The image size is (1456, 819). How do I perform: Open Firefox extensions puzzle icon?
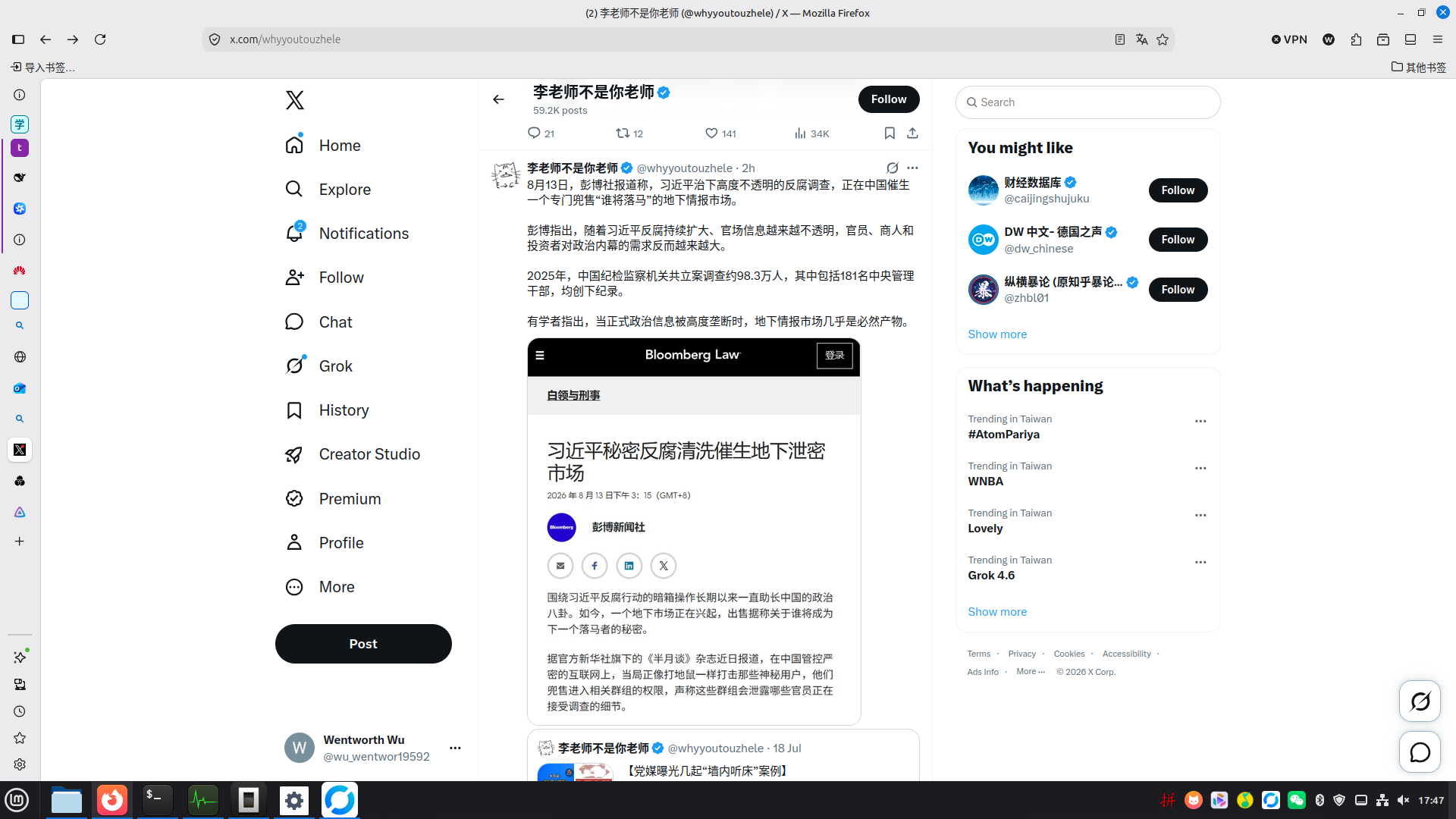1356,39
